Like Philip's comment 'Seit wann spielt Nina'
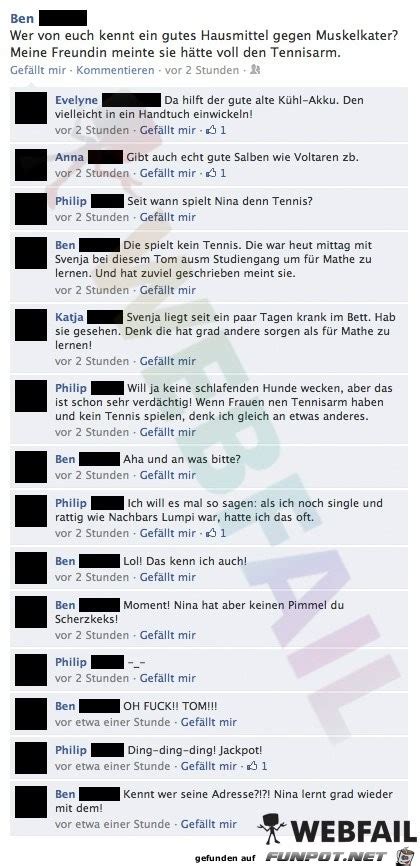The width and height of the screenshot is (420, 866). (x=167, y=217)
